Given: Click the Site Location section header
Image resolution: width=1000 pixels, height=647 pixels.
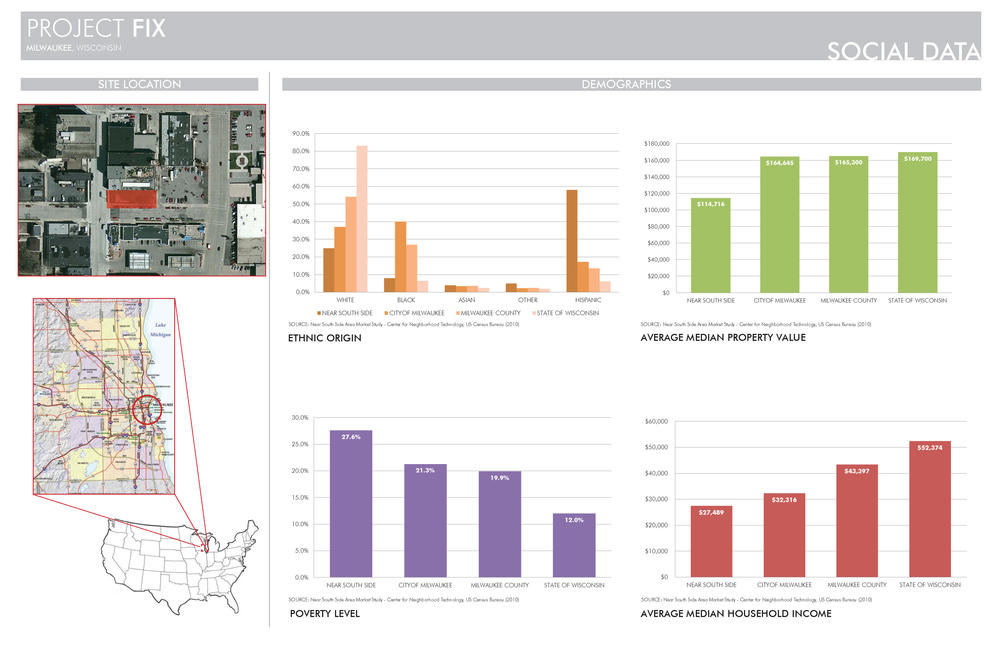Looking at the screenshot, I should [139, 85].
